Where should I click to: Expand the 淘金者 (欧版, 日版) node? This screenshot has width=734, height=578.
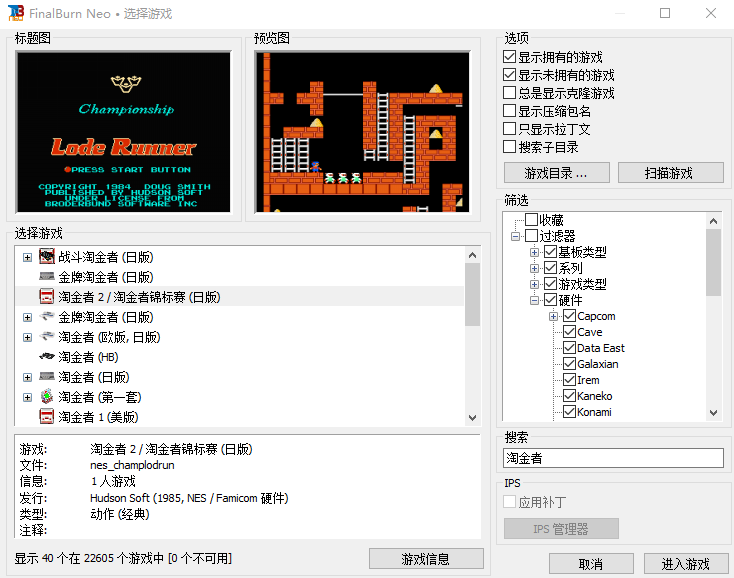click(x=27, y=337)
